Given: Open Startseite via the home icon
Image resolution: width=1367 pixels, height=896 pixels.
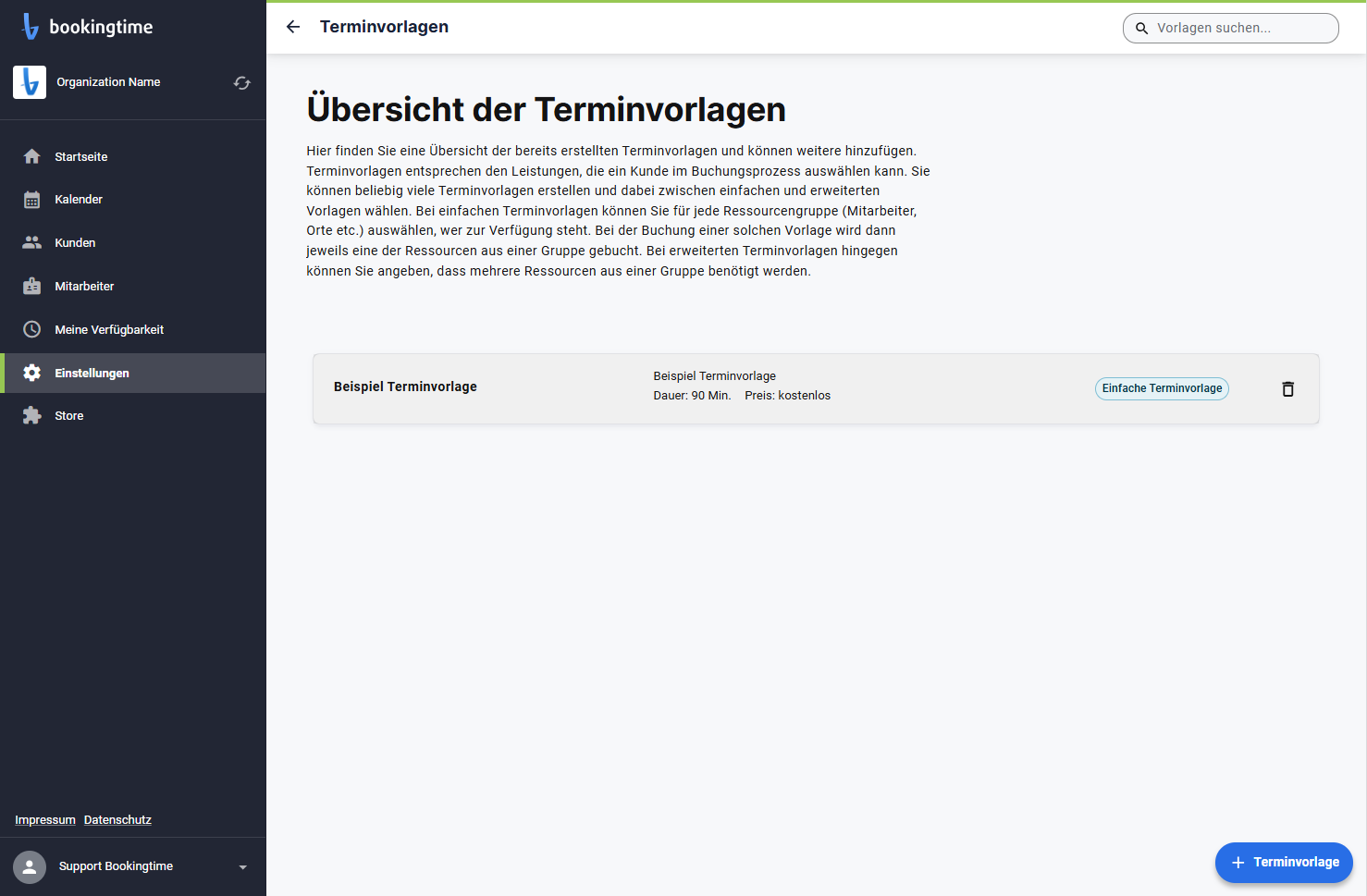Looking at the screenshot, I should 32,156.
